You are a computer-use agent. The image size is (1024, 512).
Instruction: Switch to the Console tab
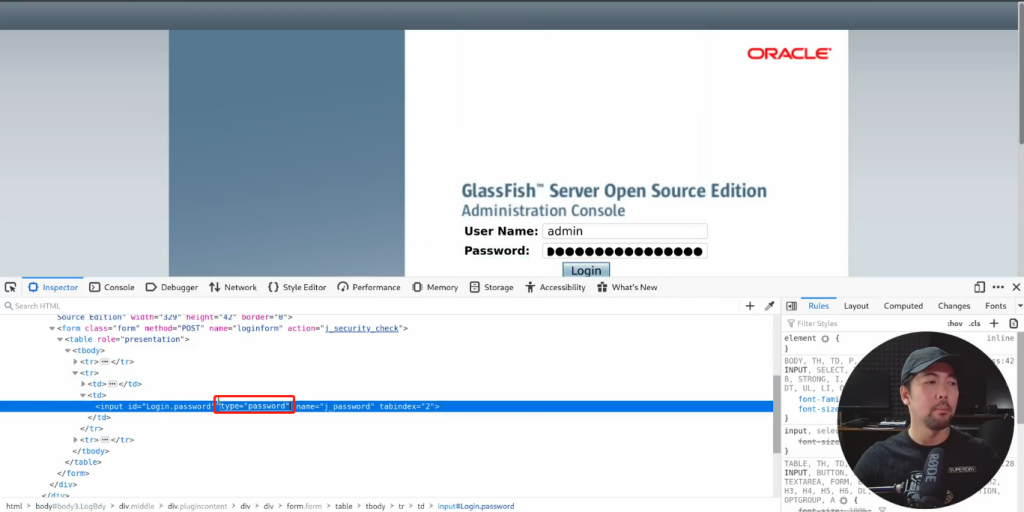click(112, 287)
